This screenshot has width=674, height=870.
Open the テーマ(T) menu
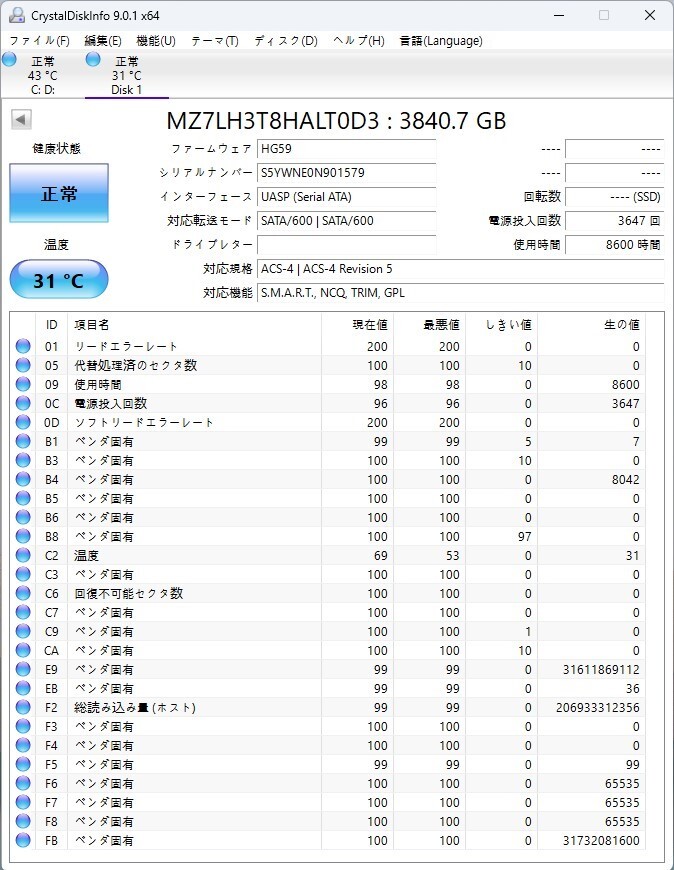(215, 41)
